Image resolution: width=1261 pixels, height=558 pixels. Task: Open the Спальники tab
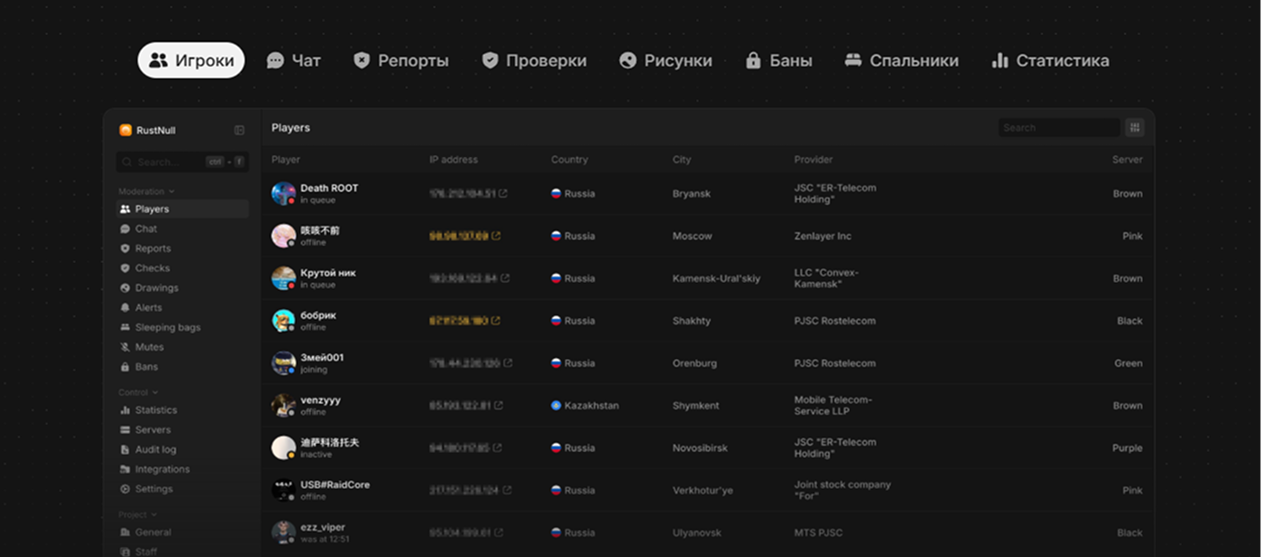tap(901, 60)
